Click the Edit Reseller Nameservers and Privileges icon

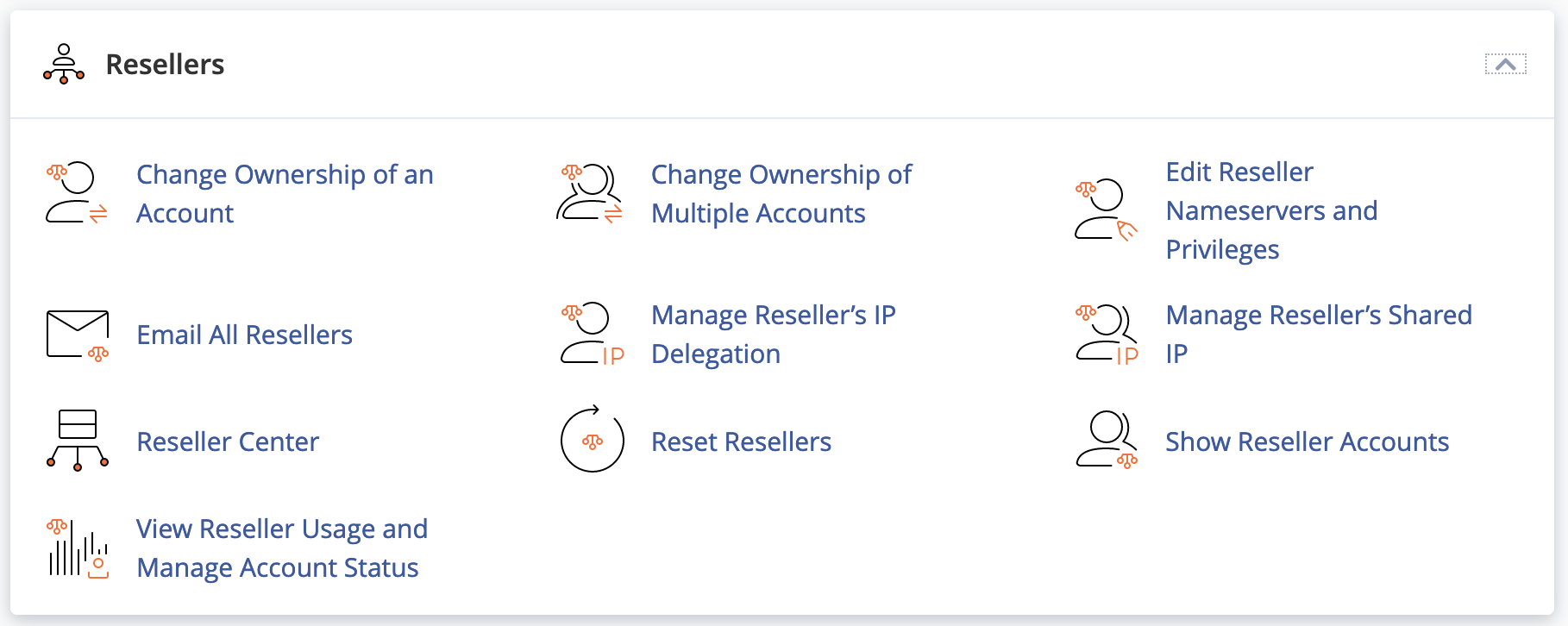point(1106,210)
